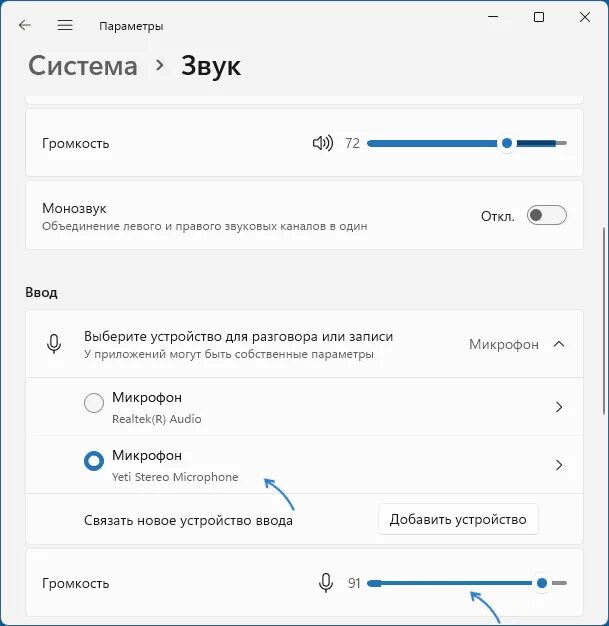This screenshot has width=609, height=626.
Task: Click the Добавить устройство button
Action: coord(458,519)
